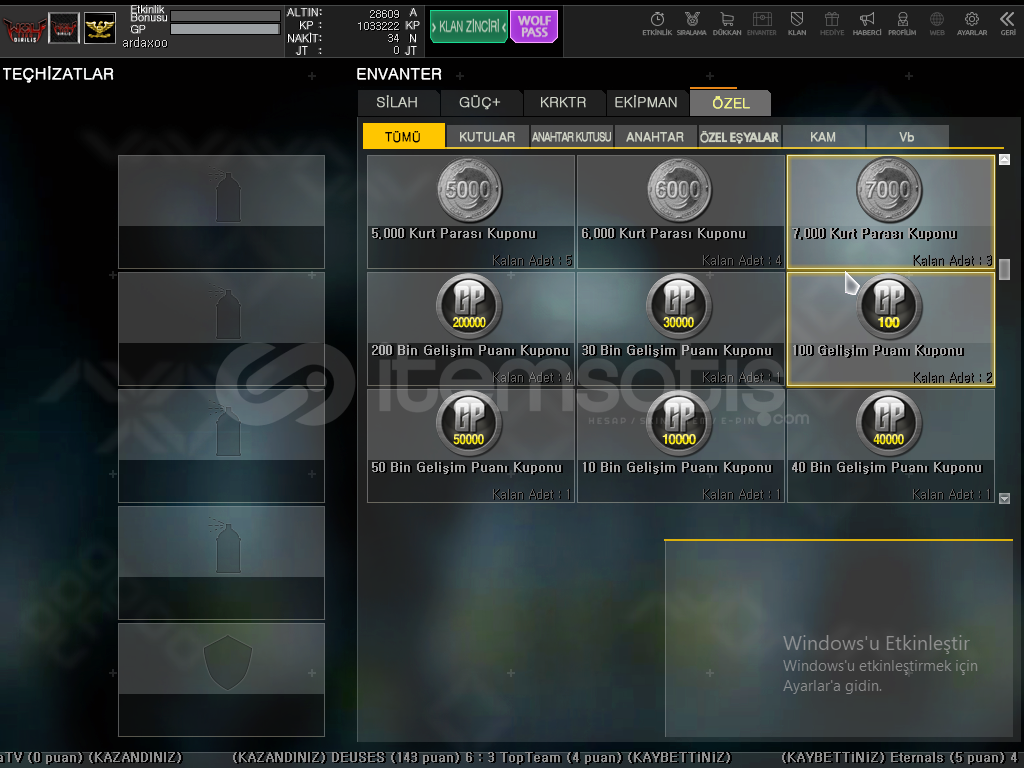Viewport: 1024px width, 768px height.
Task: Click the 40 Bin Gelişim Puanı Kuponu label
Action: coord(887,468)
